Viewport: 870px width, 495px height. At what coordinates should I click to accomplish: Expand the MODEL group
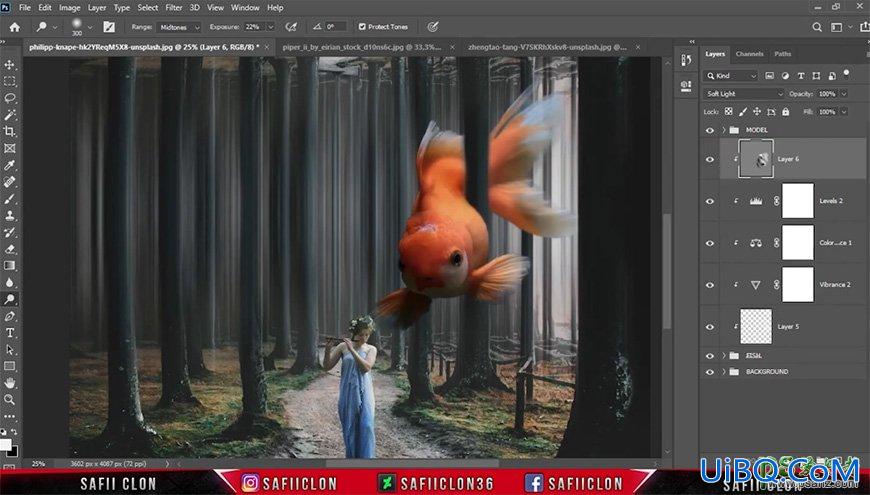point(724,130)
